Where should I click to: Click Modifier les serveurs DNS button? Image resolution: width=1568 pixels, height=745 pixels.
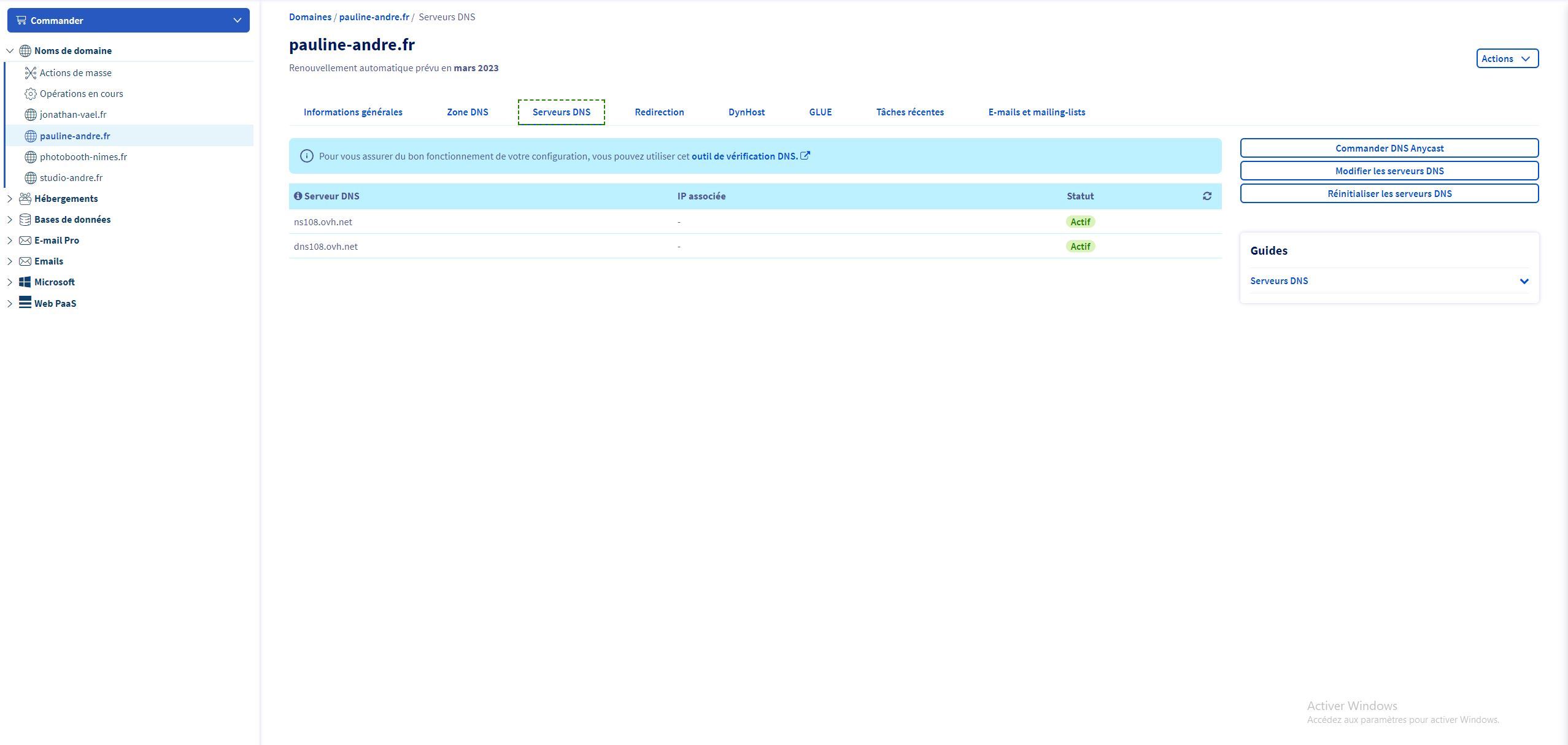(x=1389, y=171)
